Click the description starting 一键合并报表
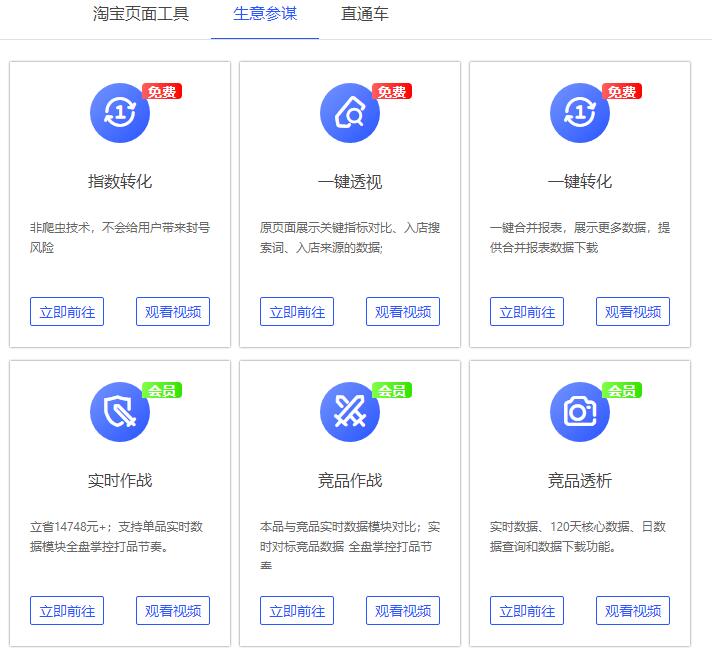The image size is (712, 652). pyautogui.click(x=580, y=237)
